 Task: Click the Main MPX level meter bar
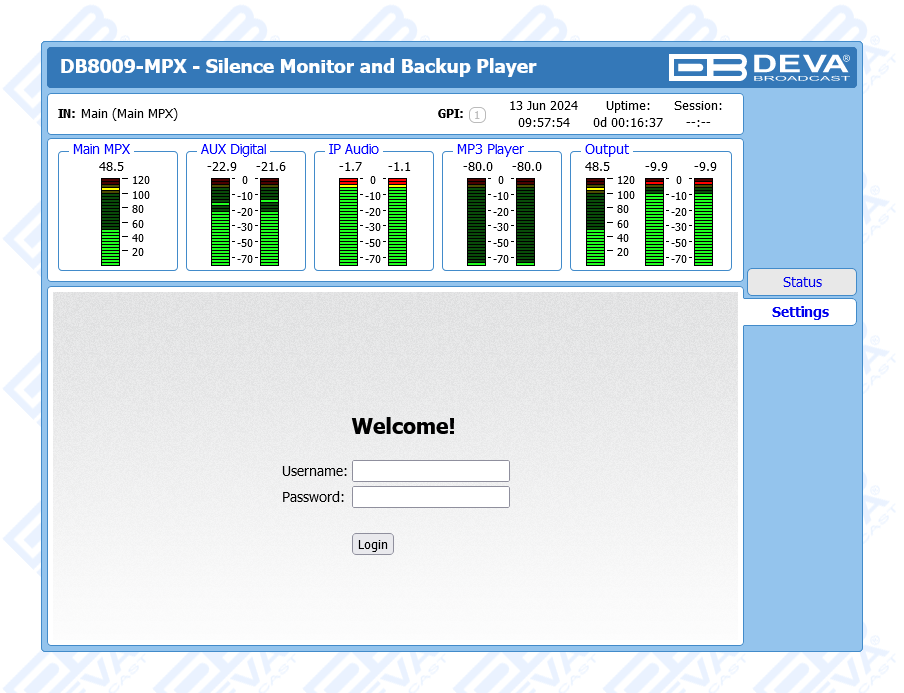pos(110,222)
